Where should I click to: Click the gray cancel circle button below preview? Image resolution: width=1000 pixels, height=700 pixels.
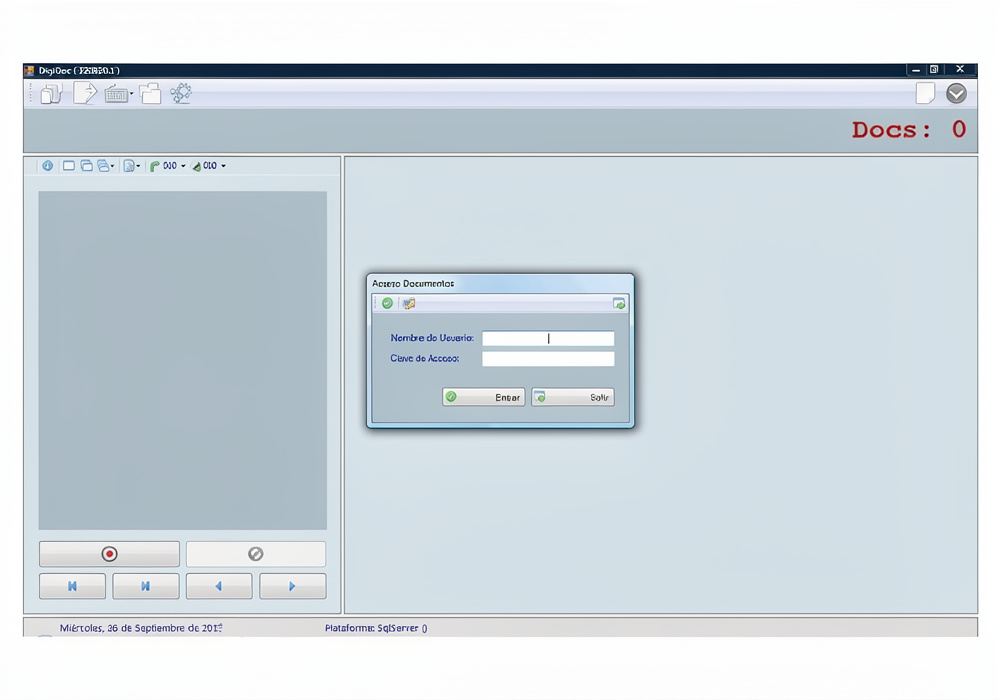coord(256,554)
